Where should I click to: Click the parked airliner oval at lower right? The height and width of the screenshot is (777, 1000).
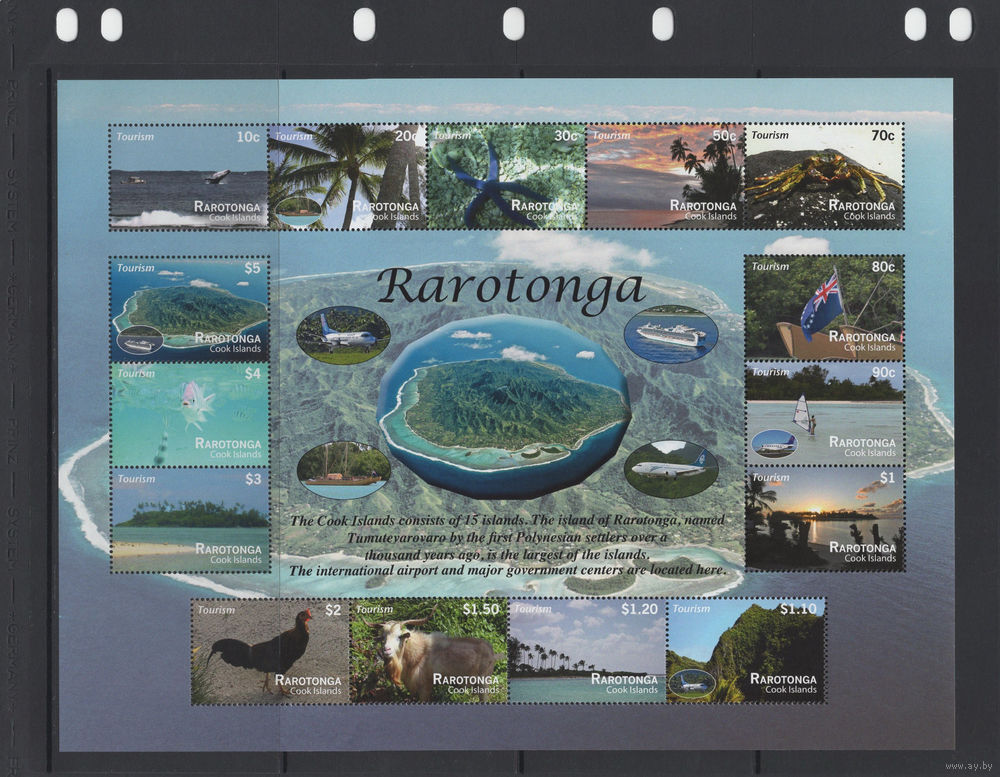tap(670, 468)
